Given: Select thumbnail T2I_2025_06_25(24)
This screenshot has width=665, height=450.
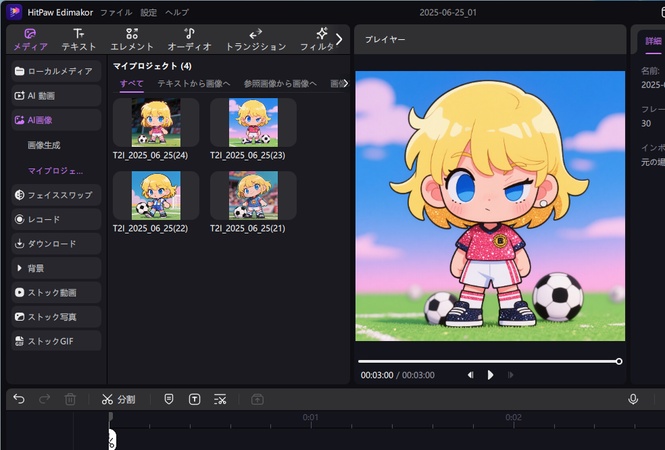Looking at the screenshot, I should (156, 122).
